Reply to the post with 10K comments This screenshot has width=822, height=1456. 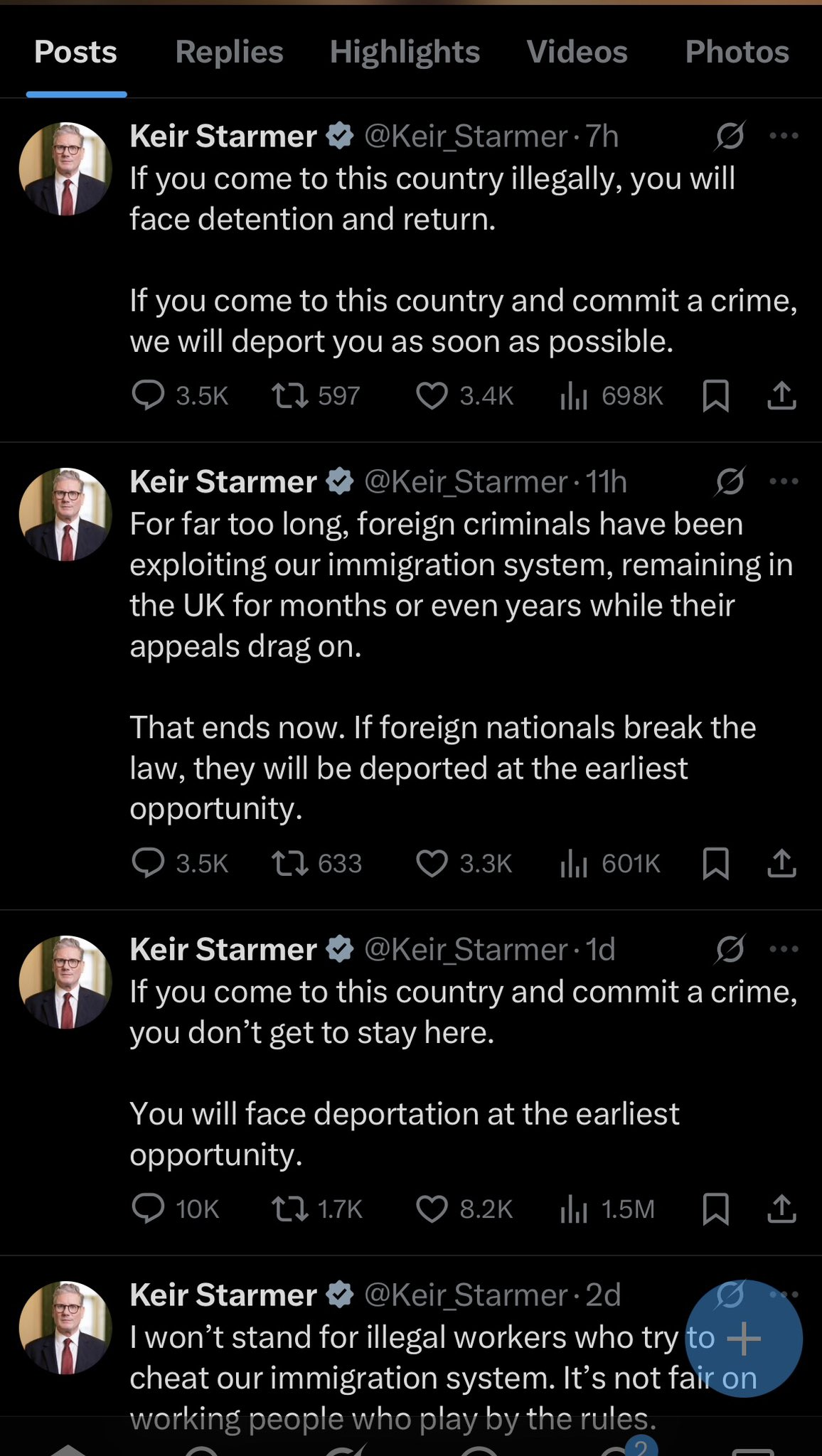149,1209
